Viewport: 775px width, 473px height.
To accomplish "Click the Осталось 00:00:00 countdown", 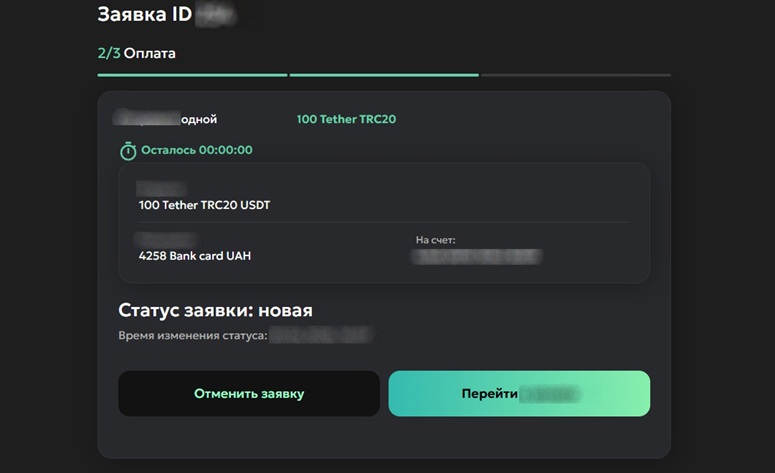I will (197, 151).
